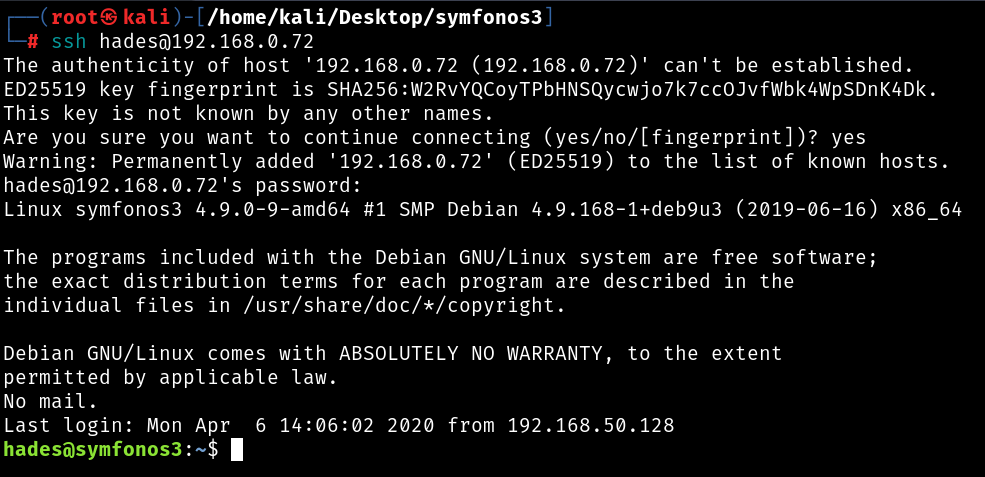
Task: Click the hades@symfonos3 prompt label
Action: coord(93,449)
